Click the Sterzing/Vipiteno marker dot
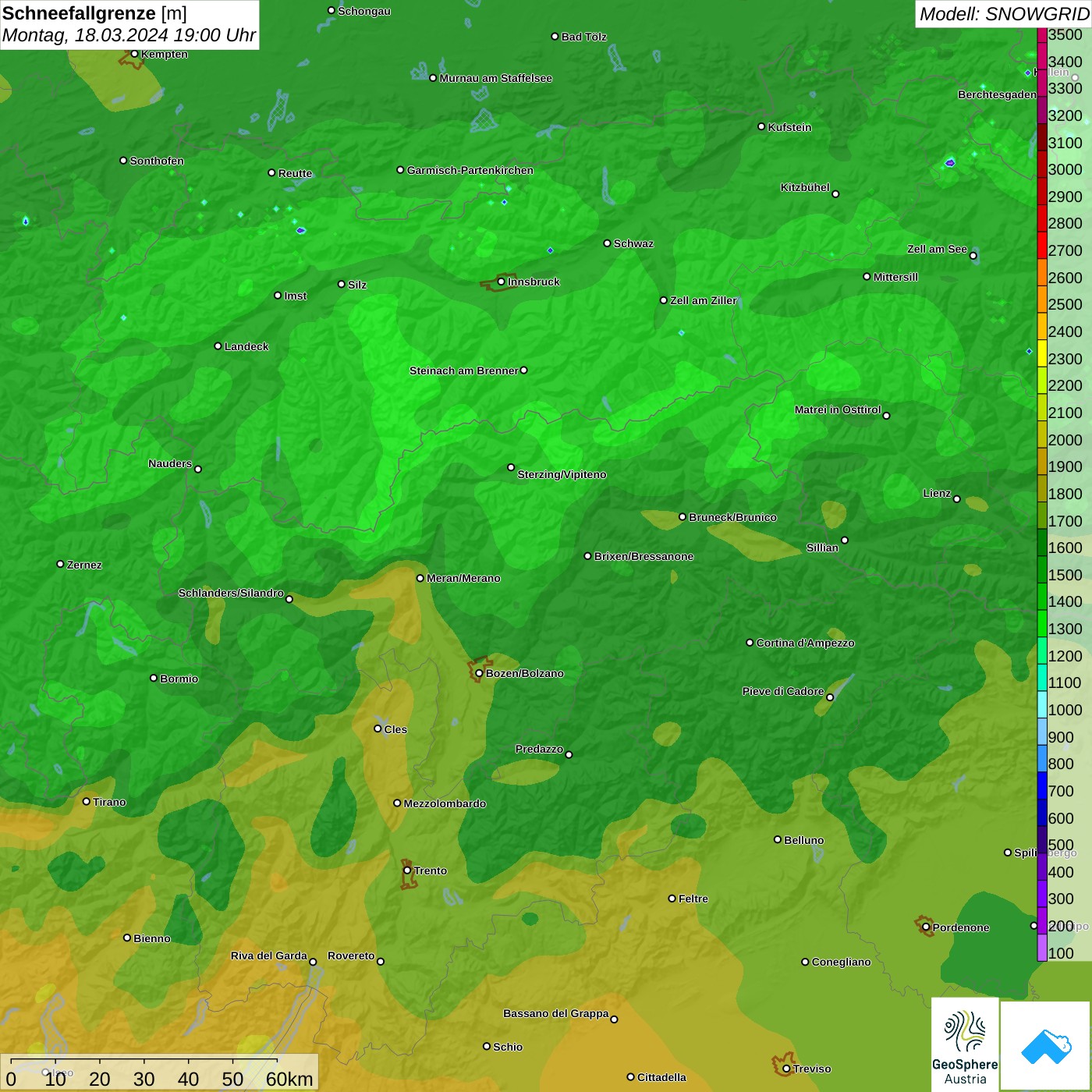Screen dimensions: 1092x1092 tap(511, 467)
